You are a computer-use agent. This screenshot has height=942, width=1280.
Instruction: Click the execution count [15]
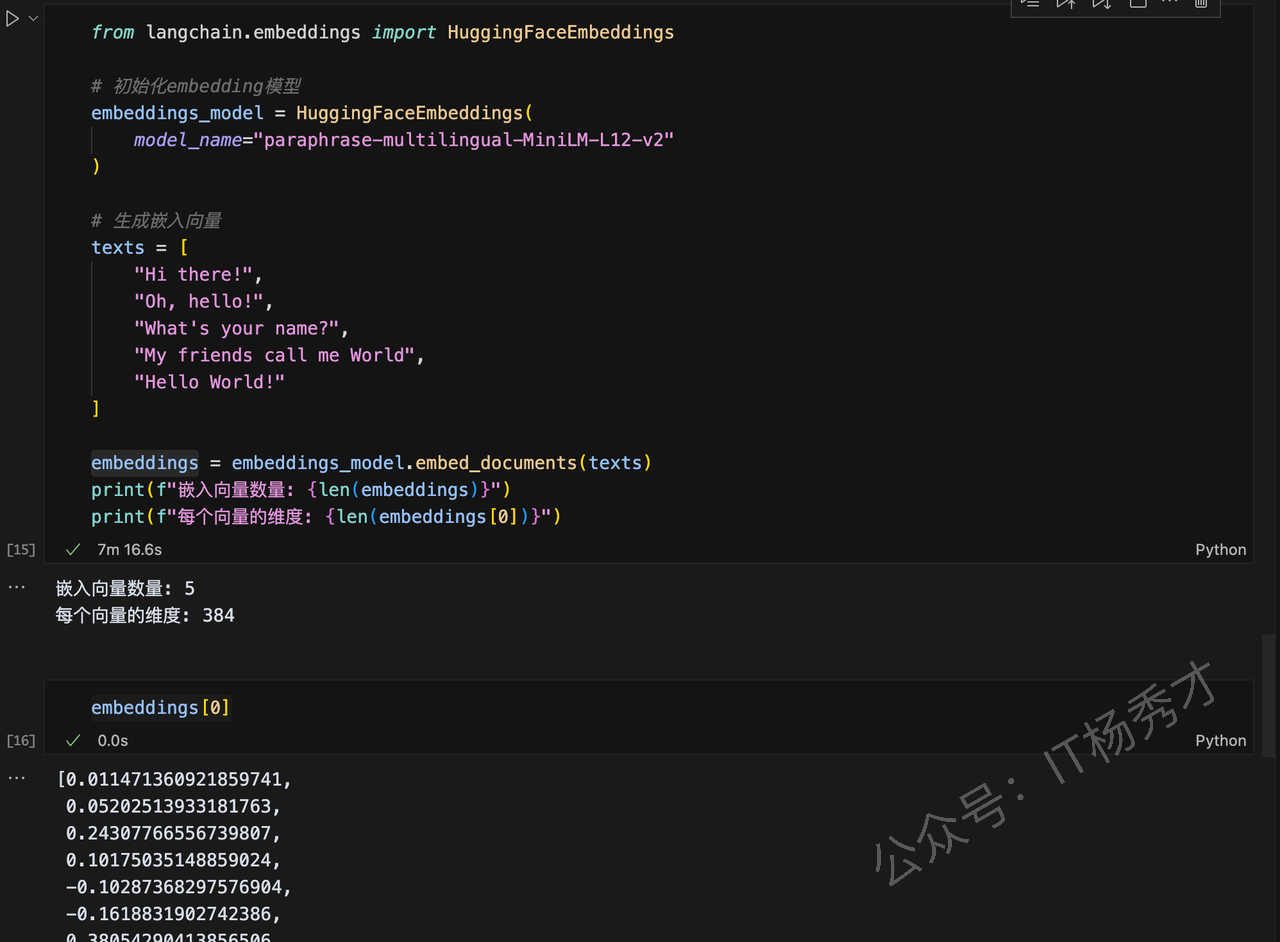point(21,550)
